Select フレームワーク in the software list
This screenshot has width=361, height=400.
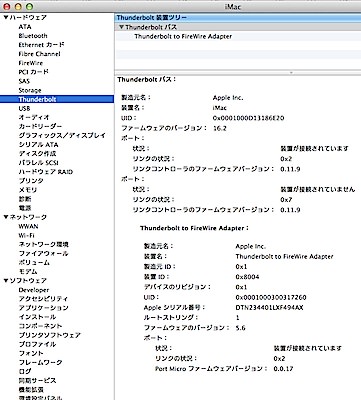pos(40,362)
